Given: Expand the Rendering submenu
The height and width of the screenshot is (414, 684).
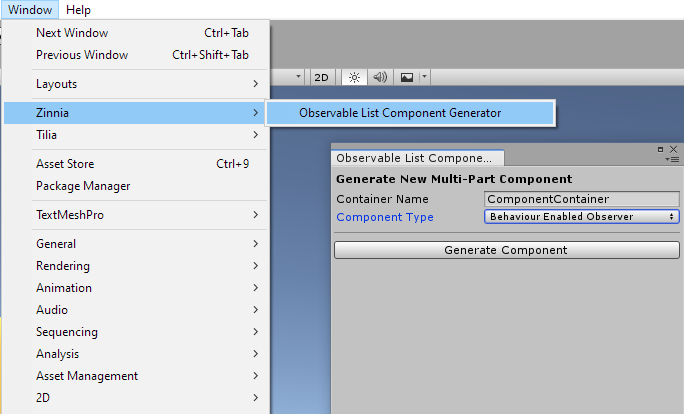Looking at the screenshot, I should pyautogui.click(x=136, y=266).
